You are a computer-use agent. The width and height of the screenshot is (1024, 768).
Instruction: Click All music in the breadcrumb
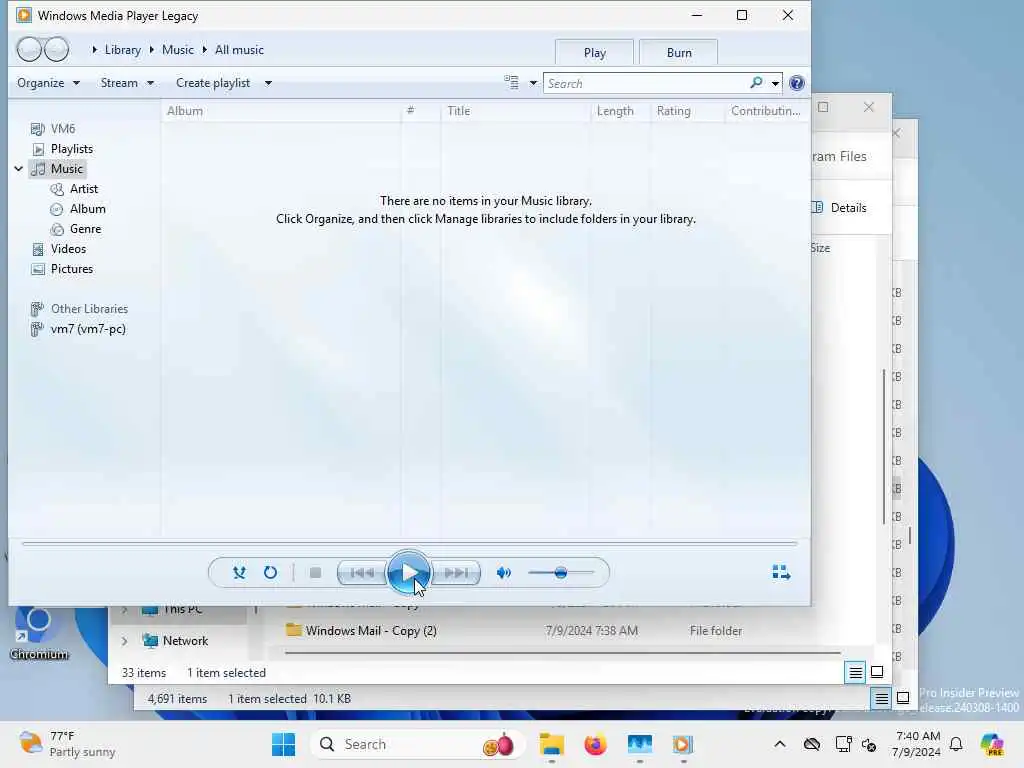[x=239, y=50]
